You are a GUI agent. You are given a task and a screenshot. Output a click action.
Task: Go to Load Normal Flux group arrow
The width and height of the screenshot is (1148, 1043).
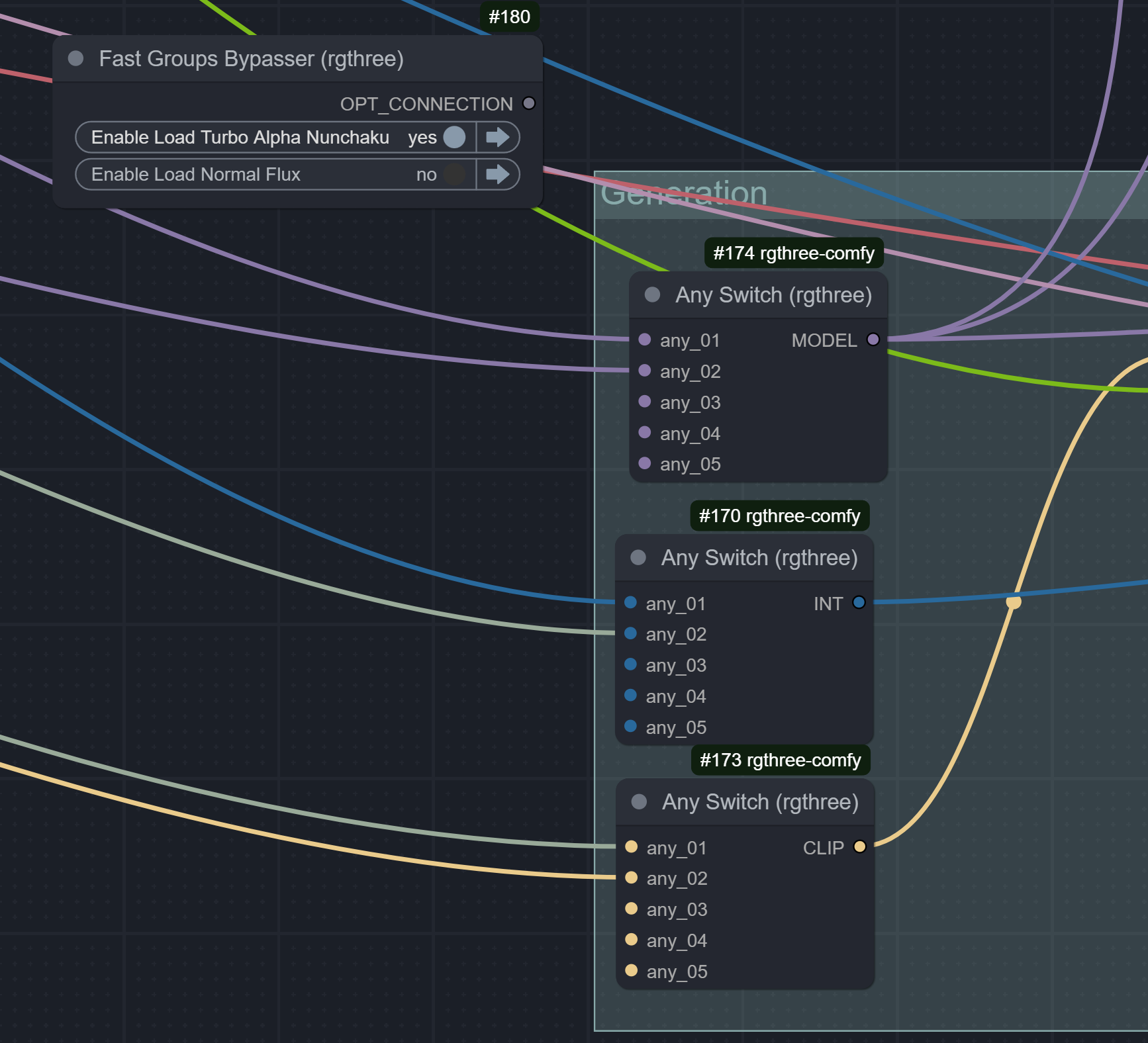[497, 174]
